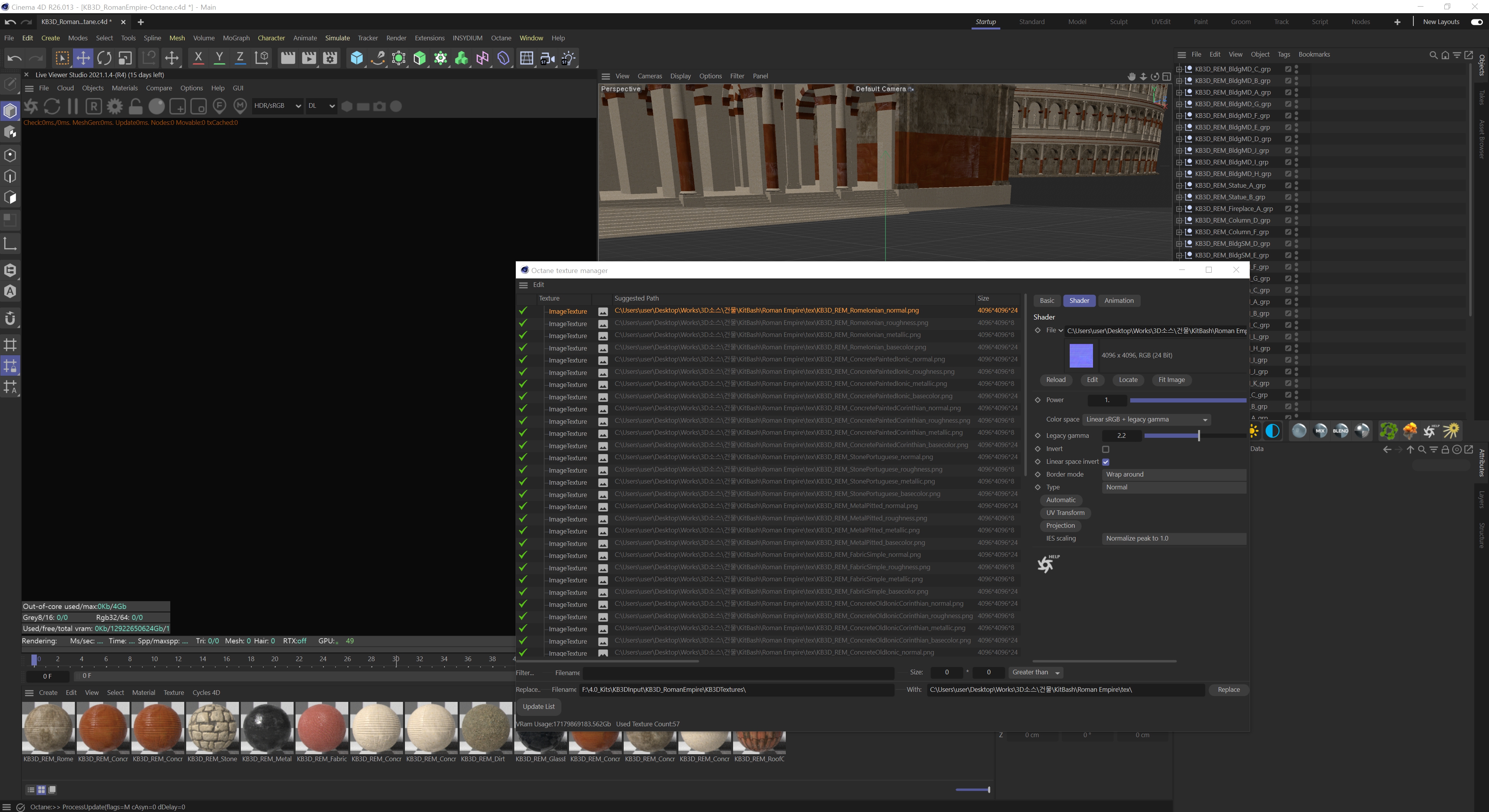Open the Color space dropdown
The height and width of the screenshot is (812, 1489).
[x=1147, y=420]
